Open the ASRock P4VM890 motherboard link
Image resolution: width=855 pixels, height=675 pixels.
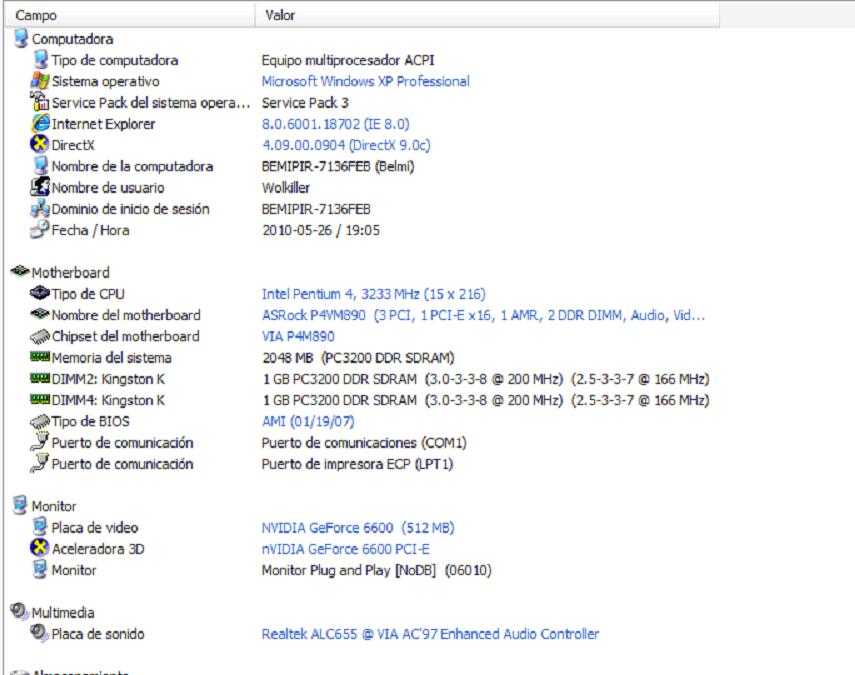pos(483,315)
